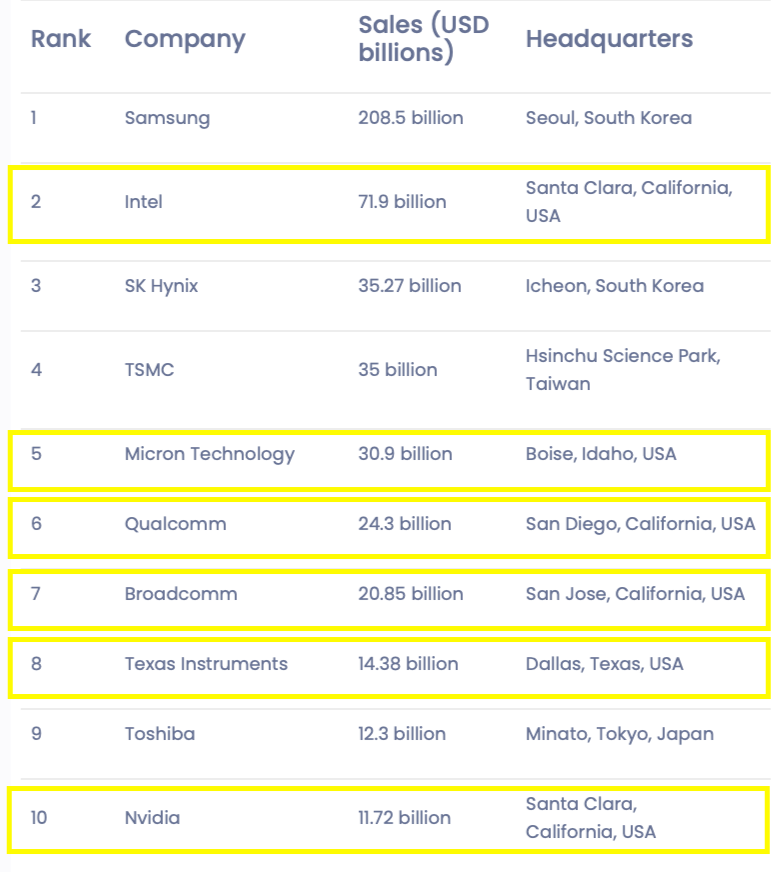This screenshot has height=872, width=777.
Task: Click the Boise, Idaho, USA cell
Action: pyautogui.click(x=601, y=454)
